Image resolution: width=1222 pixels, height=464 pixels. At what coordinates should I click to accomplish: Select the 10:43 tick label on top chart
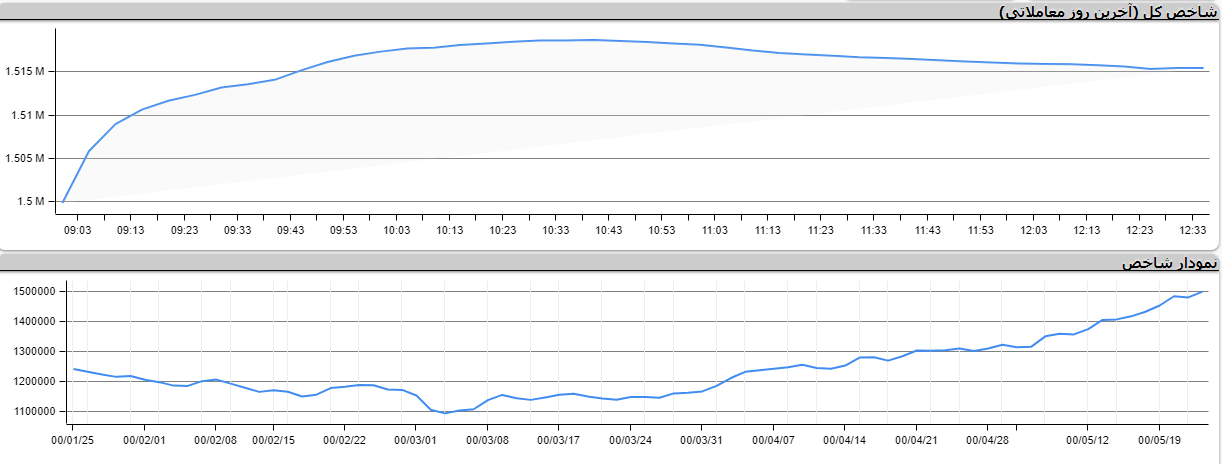(x=608, y=231)
